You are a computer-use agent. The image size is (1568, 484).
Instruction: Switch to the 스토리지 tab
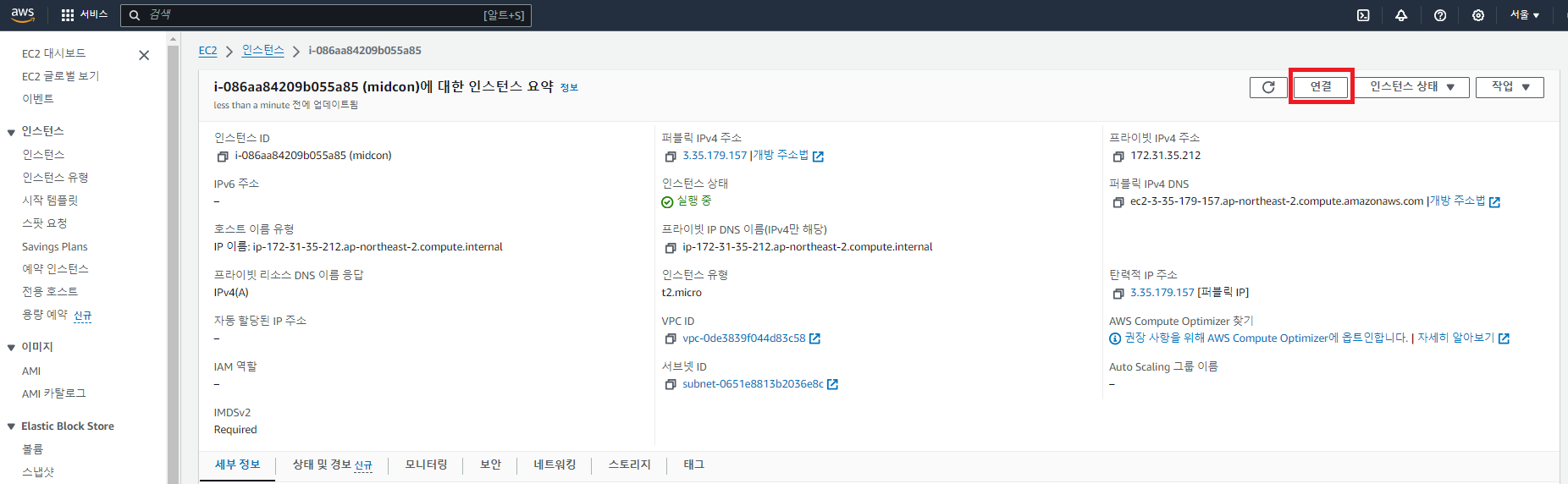629,465
